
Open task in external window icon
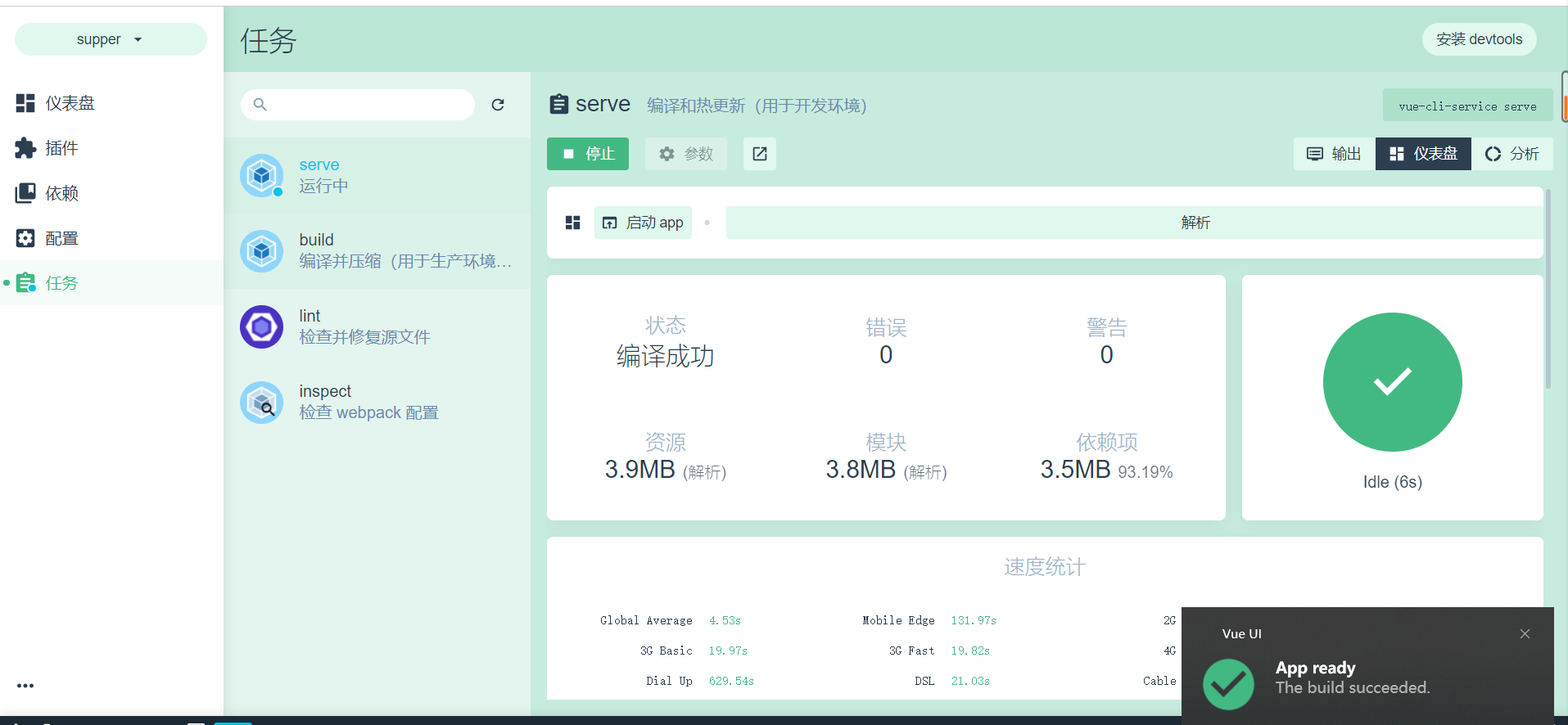tap(759, 154)
